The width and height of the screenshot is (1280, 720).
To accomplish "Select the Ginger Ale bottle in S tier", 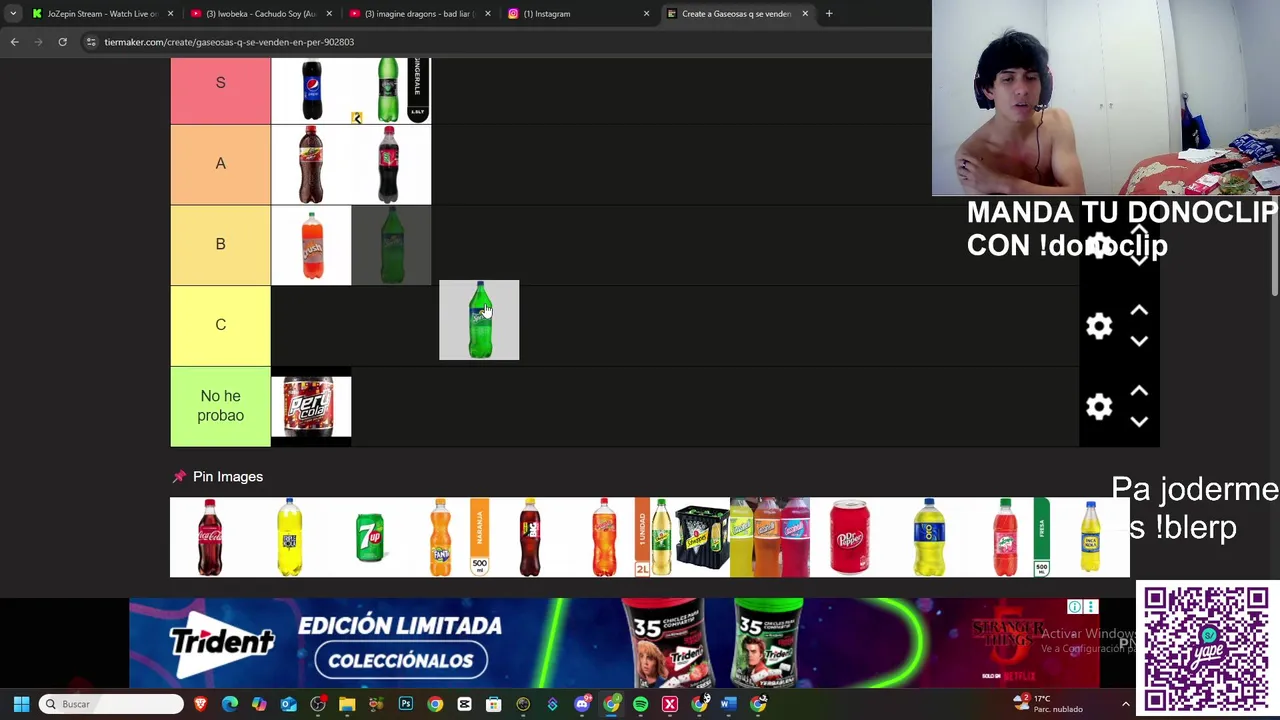I will point(391,91).
